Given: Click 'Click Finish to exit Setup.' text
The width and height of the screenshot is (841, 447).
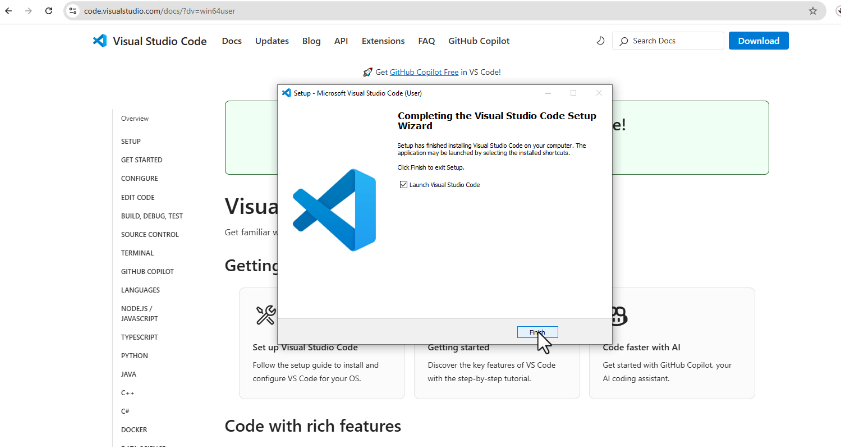Looking at the screenshot, I should click(x=431, y=167).
